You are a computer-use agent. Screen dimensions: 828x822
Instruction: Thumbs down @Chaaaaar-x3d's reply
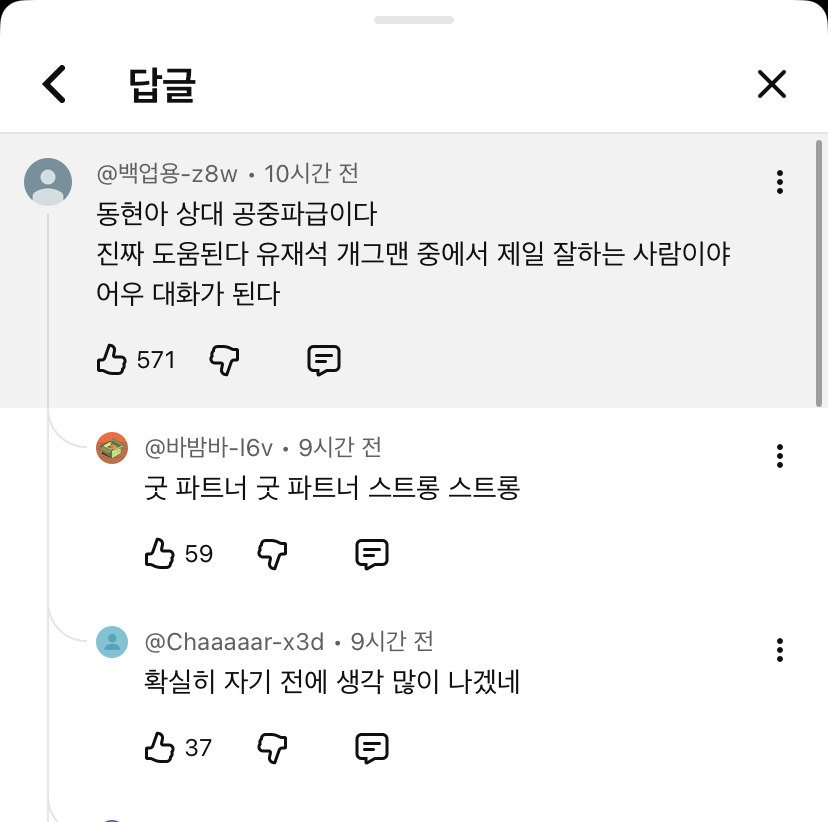272,748
